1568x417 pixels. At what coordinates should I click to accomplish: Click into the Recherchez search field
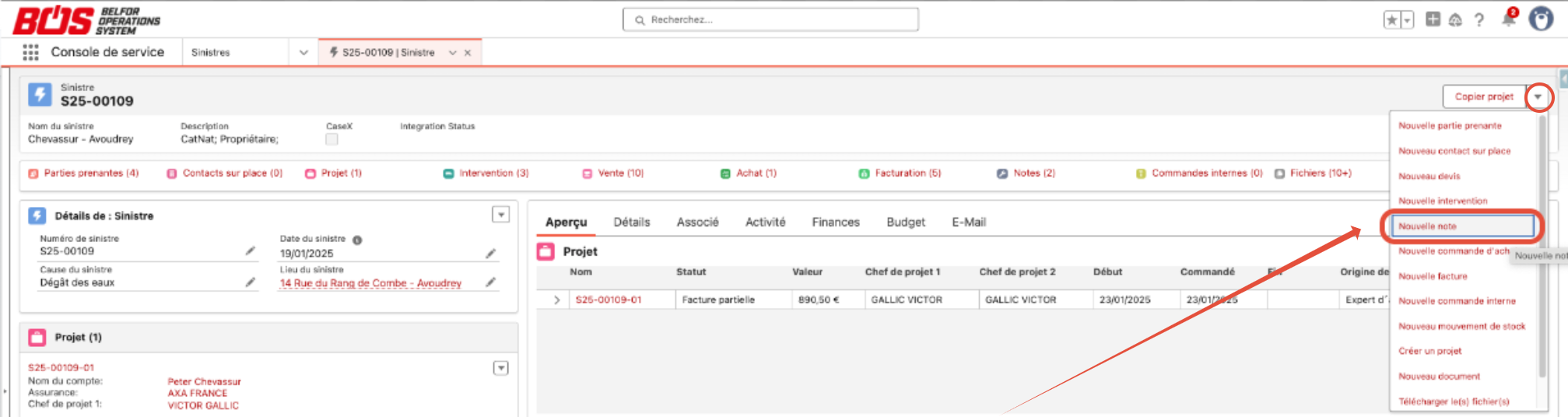point(770,19)
